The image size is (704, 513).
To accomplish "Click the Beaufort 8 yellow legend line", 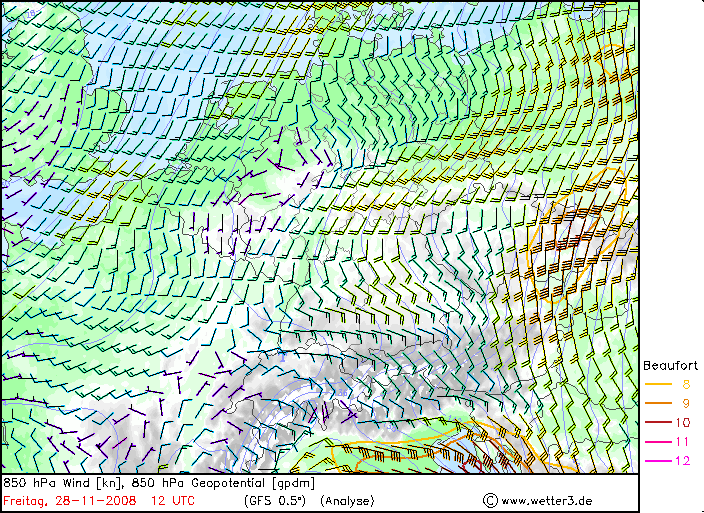I will [658, 384].
